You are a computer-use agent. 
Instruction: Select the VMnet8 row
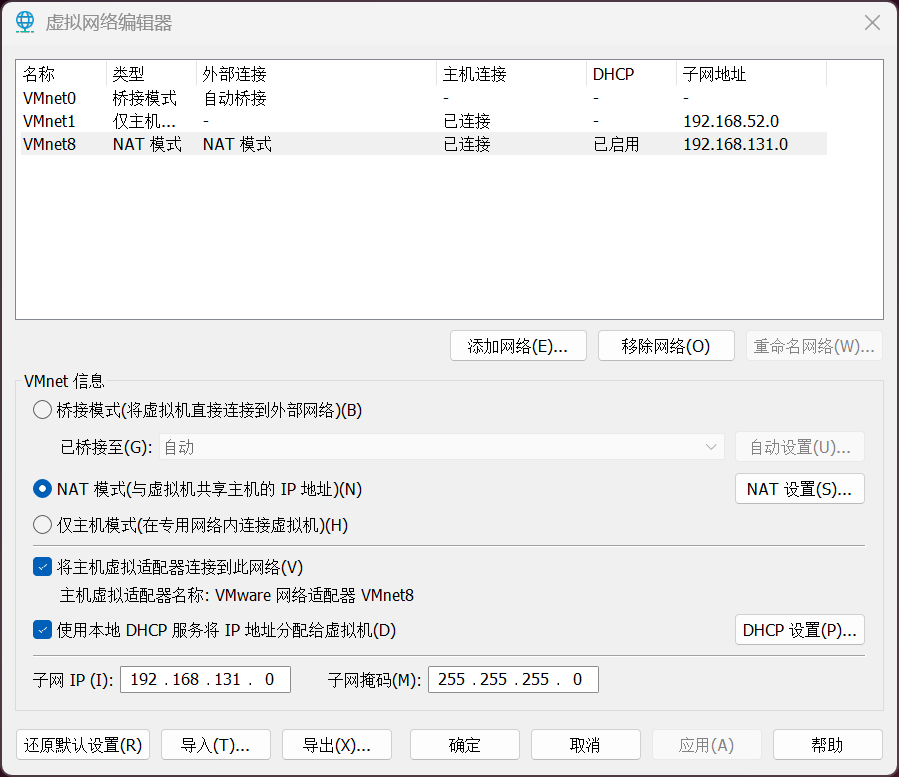coord(424,144)
